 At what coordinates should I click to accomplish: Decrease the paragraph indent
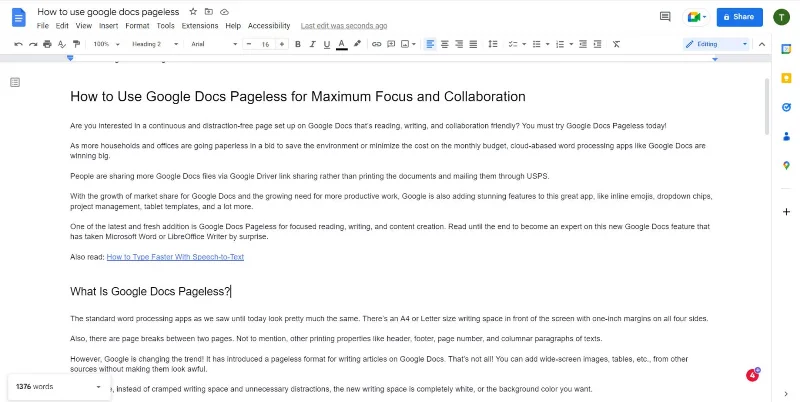click(x=583, y=44)
